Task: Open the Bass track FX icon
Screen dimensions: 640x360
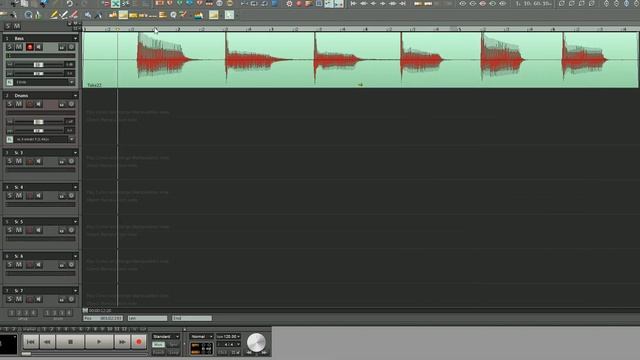Action: pyautogui.click(x=9, y=82)
